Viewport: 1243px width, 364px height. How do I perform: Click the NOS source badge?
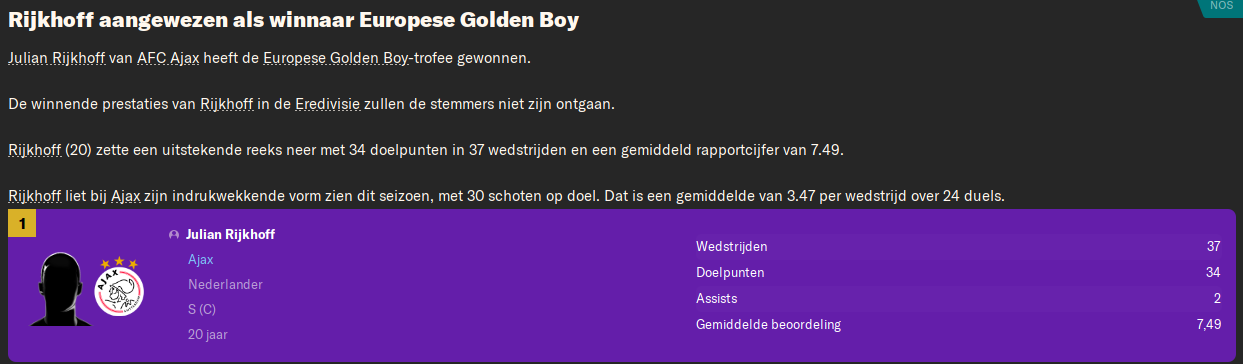point(1221,6)
